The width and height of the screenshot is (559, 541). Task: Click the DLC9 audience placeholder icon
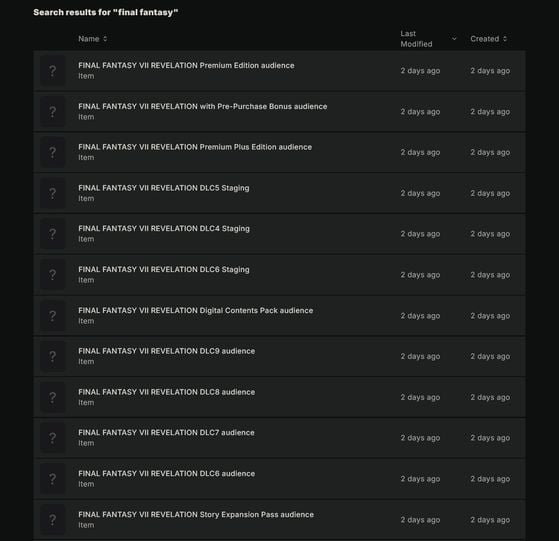click(x=52, y=356)
